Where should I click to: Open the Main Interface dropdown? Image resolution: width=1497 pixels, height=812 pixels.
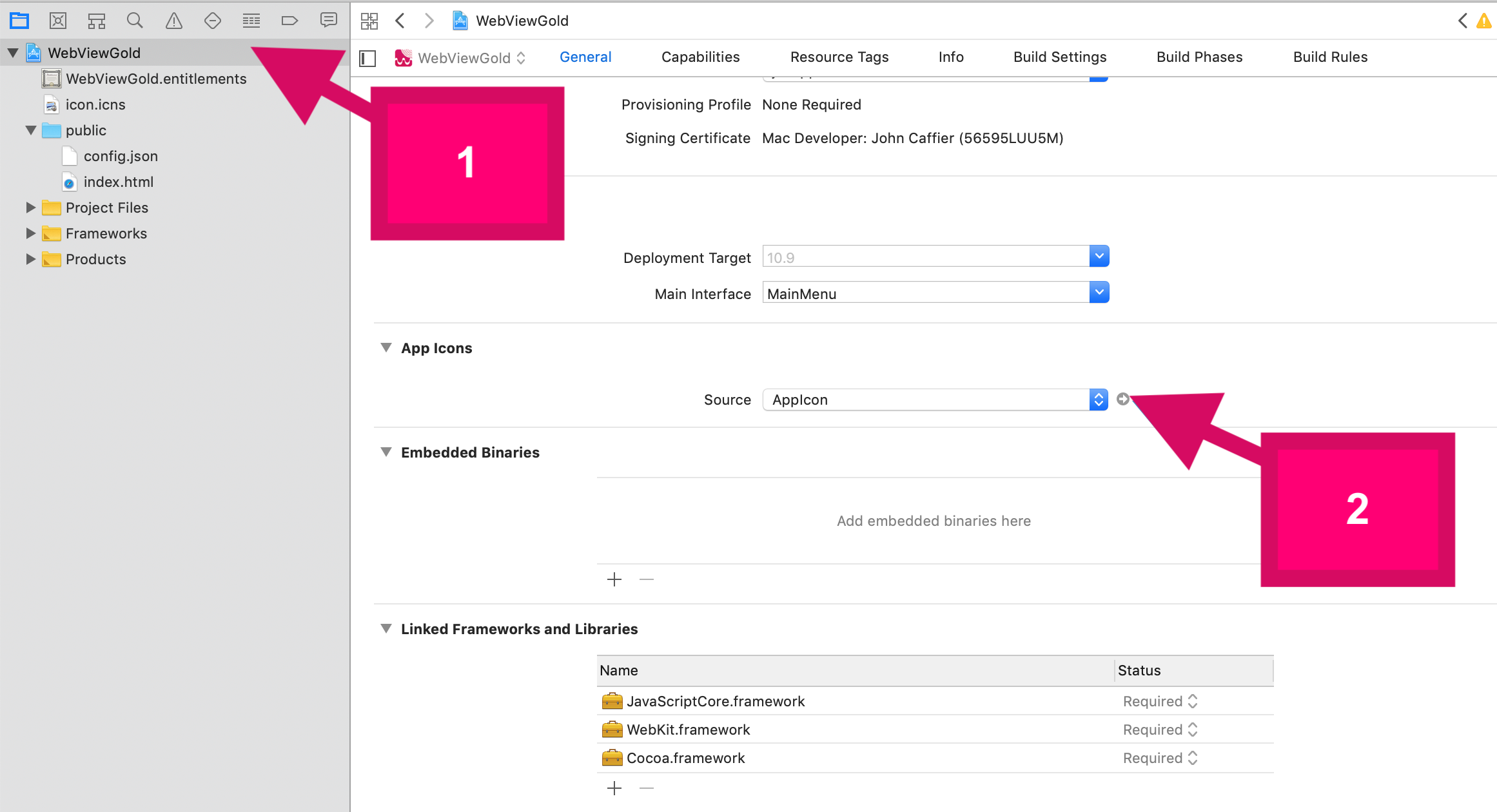click(1099, 292)
